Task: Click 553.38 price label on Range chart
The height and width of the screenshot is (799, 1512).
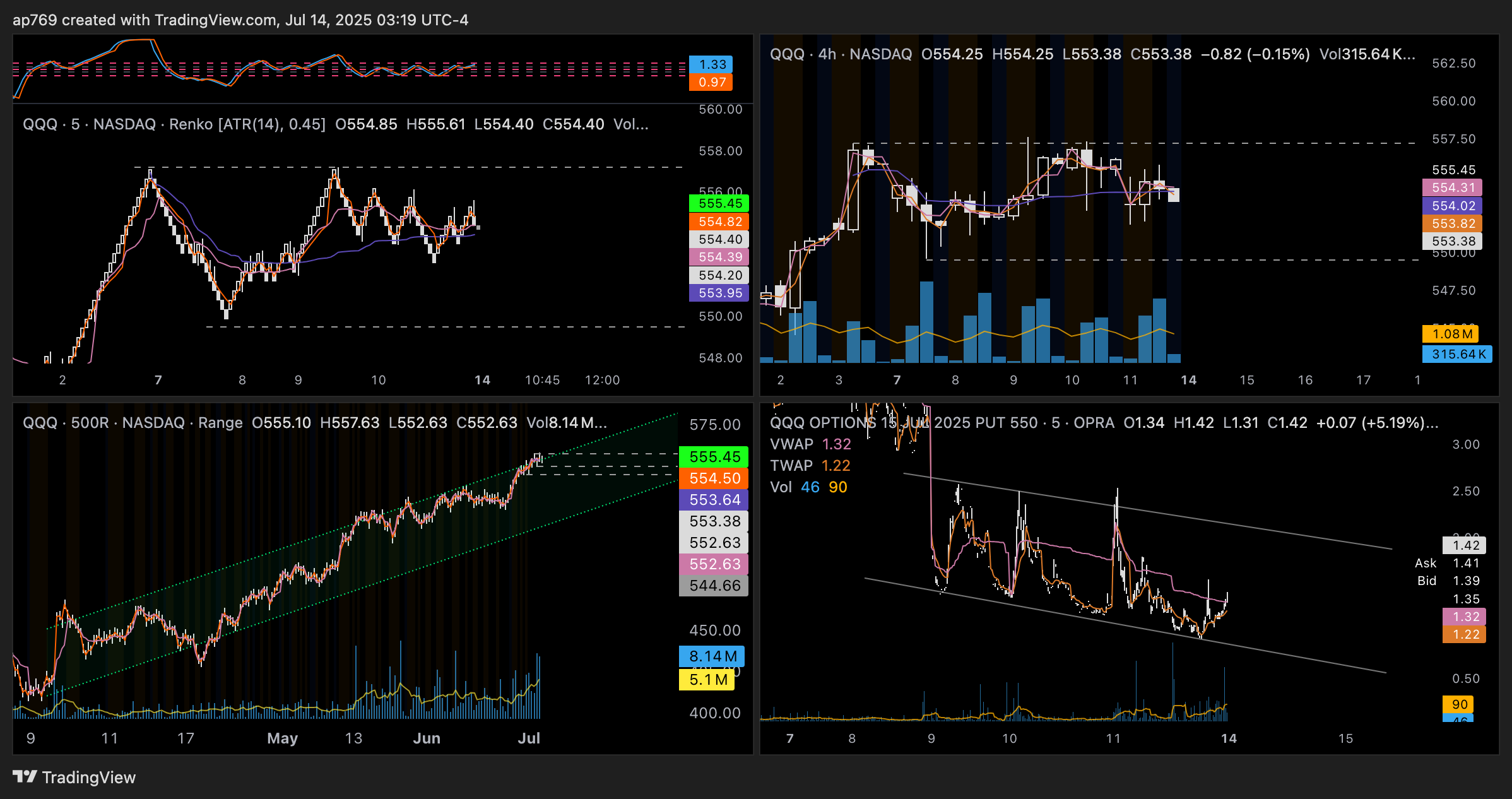Action: (714, 521)
